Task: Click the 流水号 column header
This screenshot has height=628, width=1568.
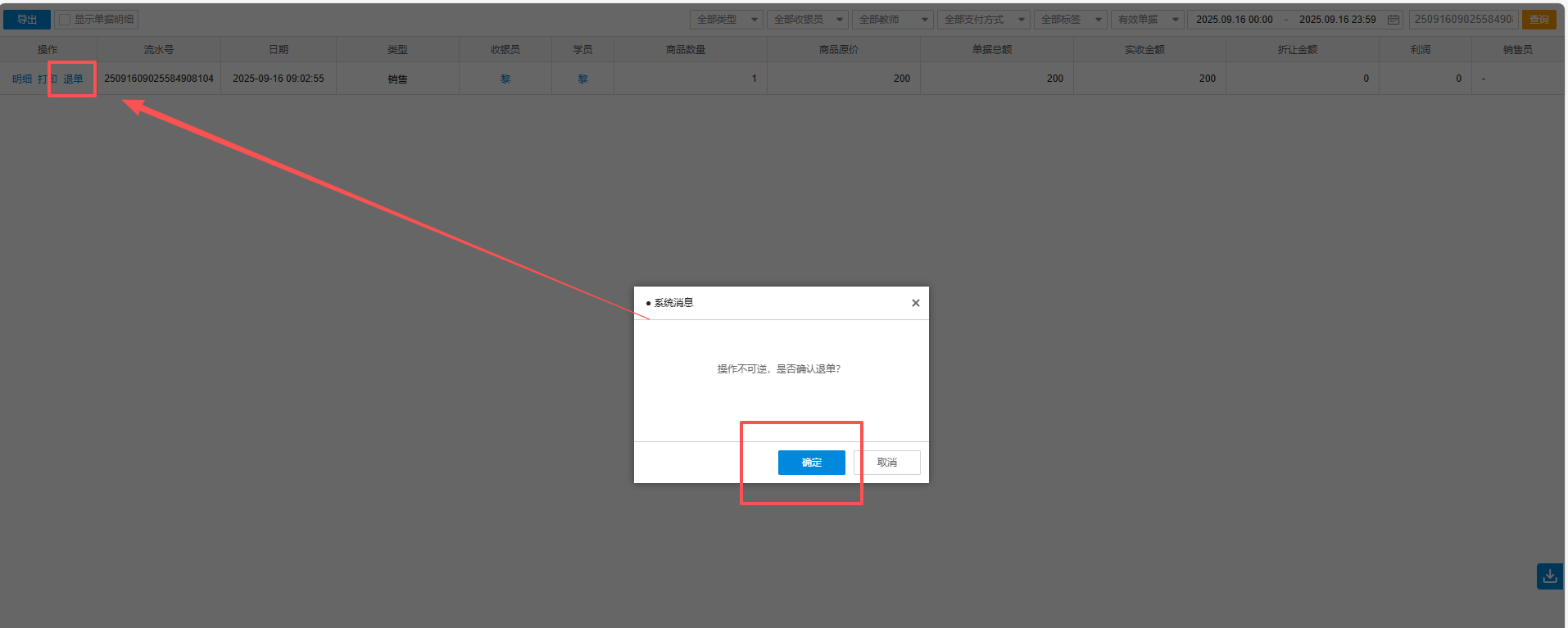Action: (x=159, y=50)
